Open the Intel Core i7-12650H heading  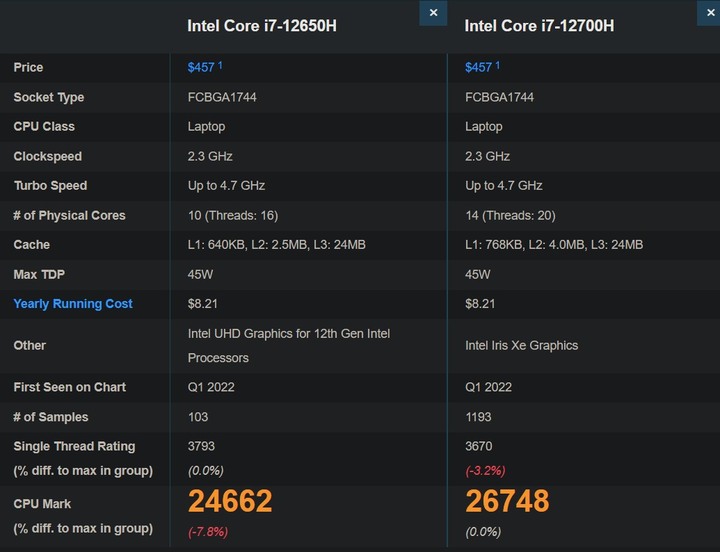[262, 26]
